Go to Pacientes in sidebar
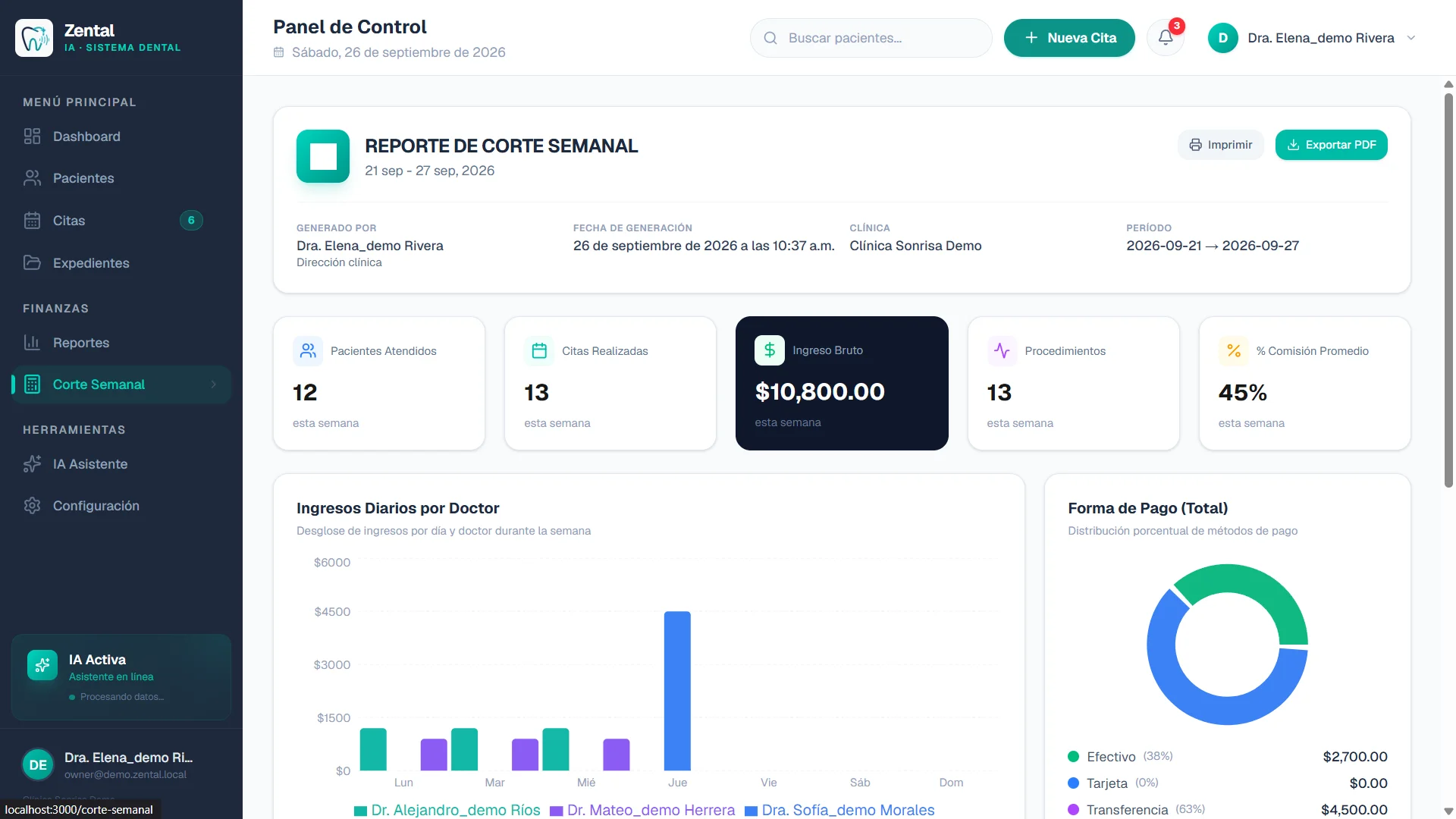Screen dimensions: 1456x819 pos(121,178)
